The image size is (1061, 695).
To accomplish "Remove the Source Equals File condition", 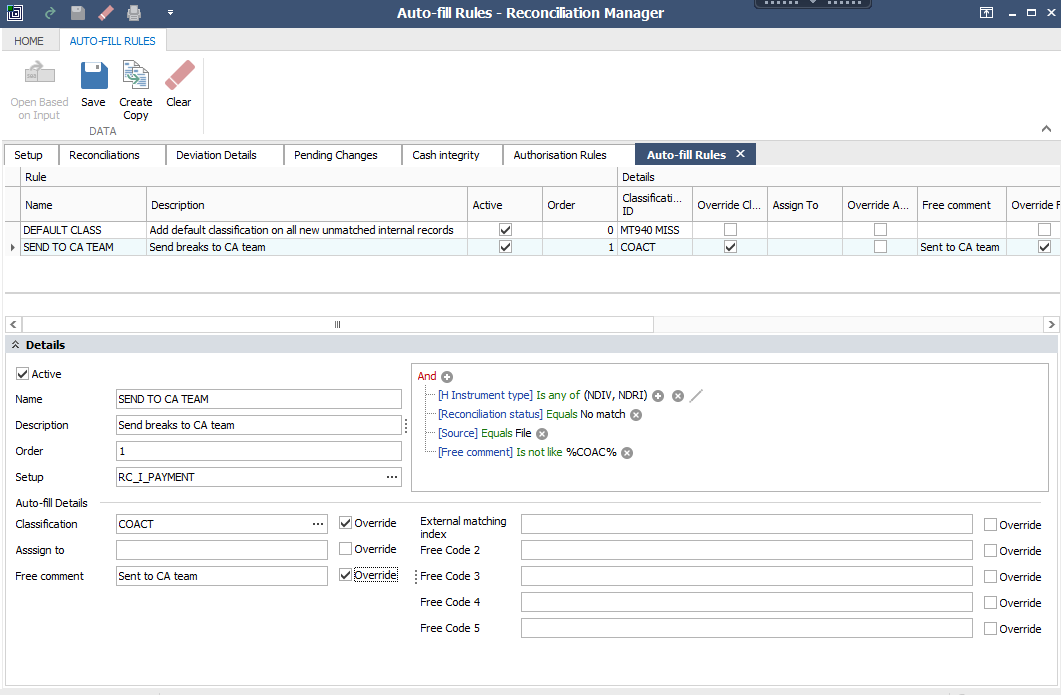I will 542,434.
